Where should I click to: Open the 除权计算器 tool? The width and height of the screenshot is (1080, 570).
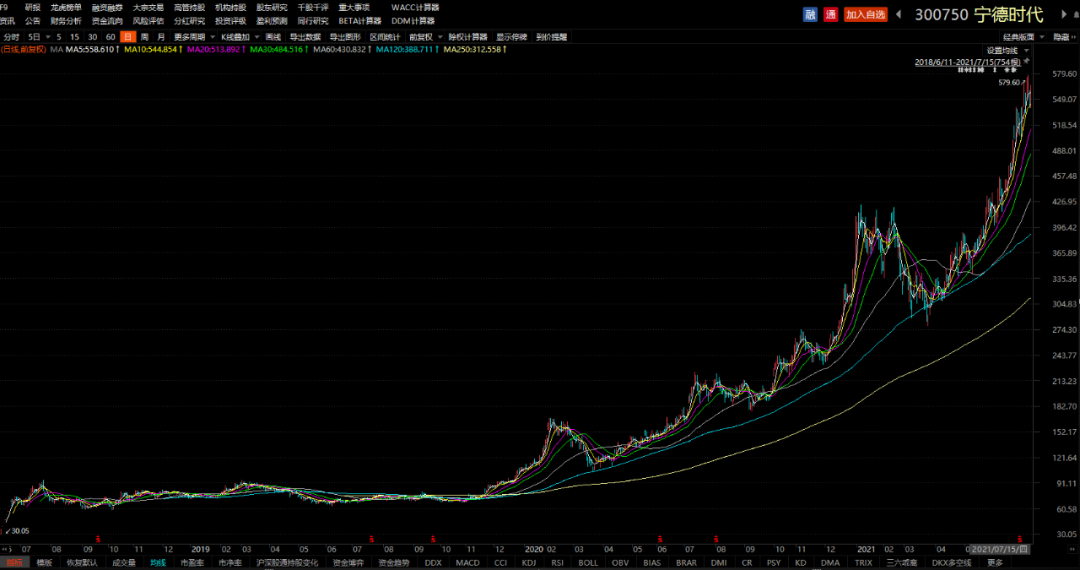point(468,36)
